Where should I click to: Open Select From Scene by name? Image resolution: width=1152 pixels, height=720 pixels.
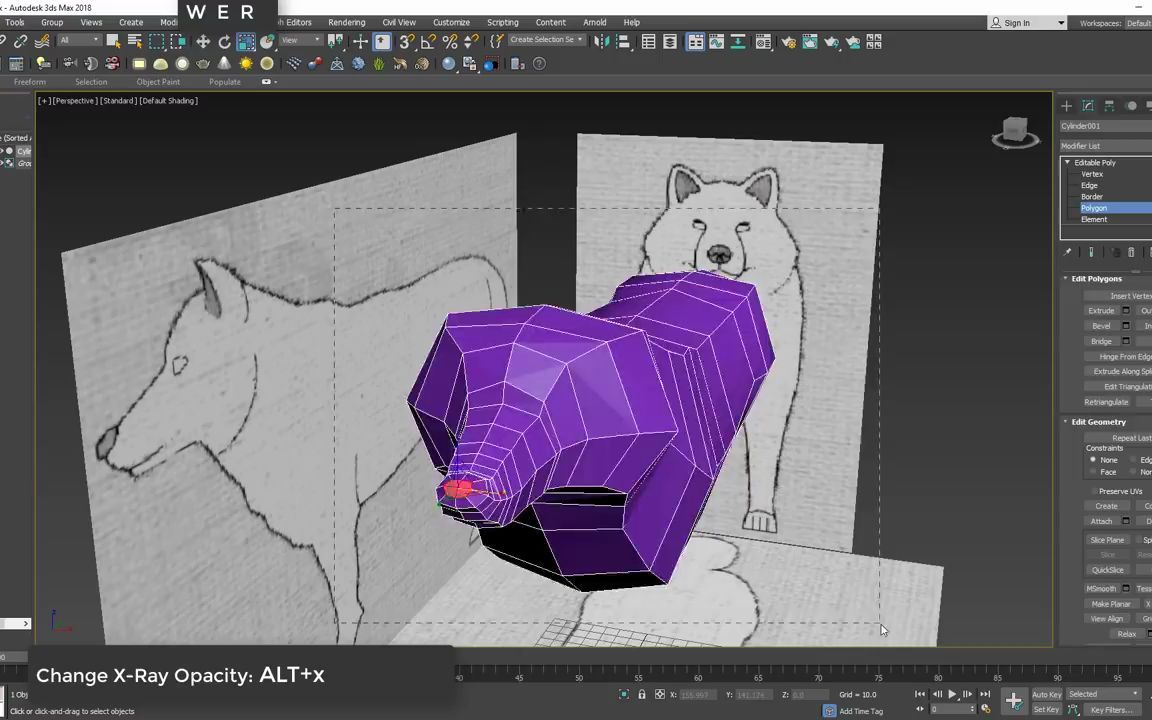click(135, 41)
